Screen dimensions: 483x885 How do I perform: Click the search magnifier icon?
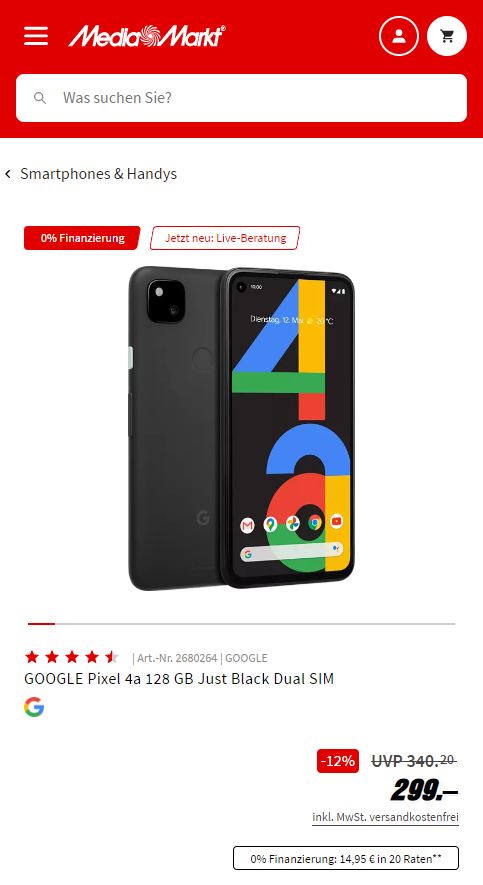(x=39, y=98)
